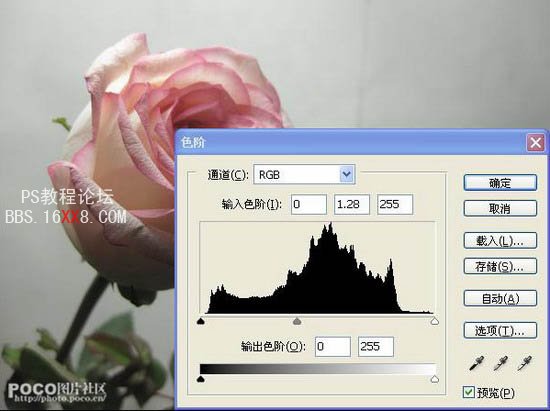This screenshot has width=550, height=411.
Task: Click the output levels black slider handle
Action: pyautogui.click(x=201, y=379)
